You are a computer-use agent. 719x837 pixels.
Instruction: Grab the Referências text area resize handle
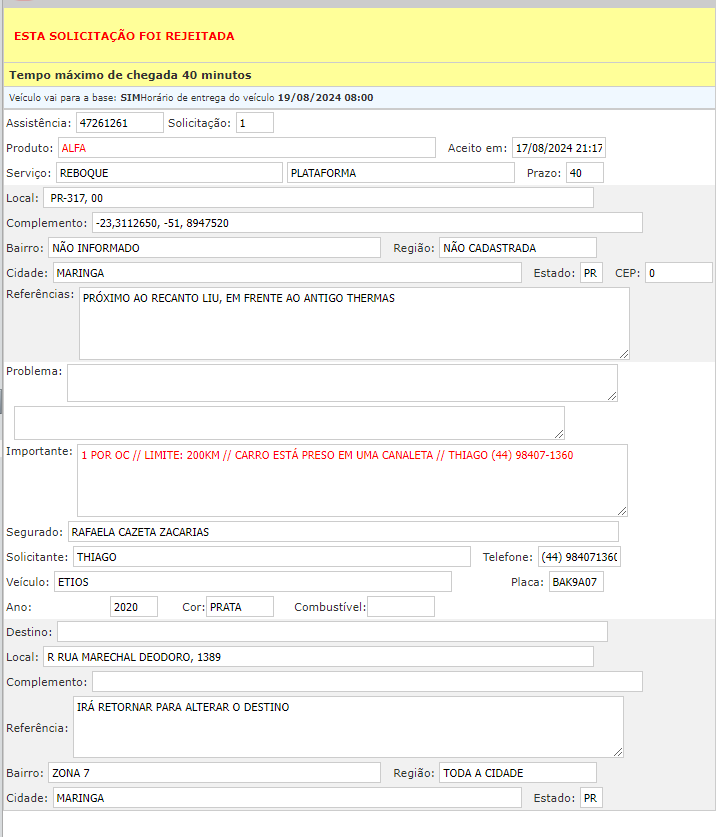(x=623, y=353)
